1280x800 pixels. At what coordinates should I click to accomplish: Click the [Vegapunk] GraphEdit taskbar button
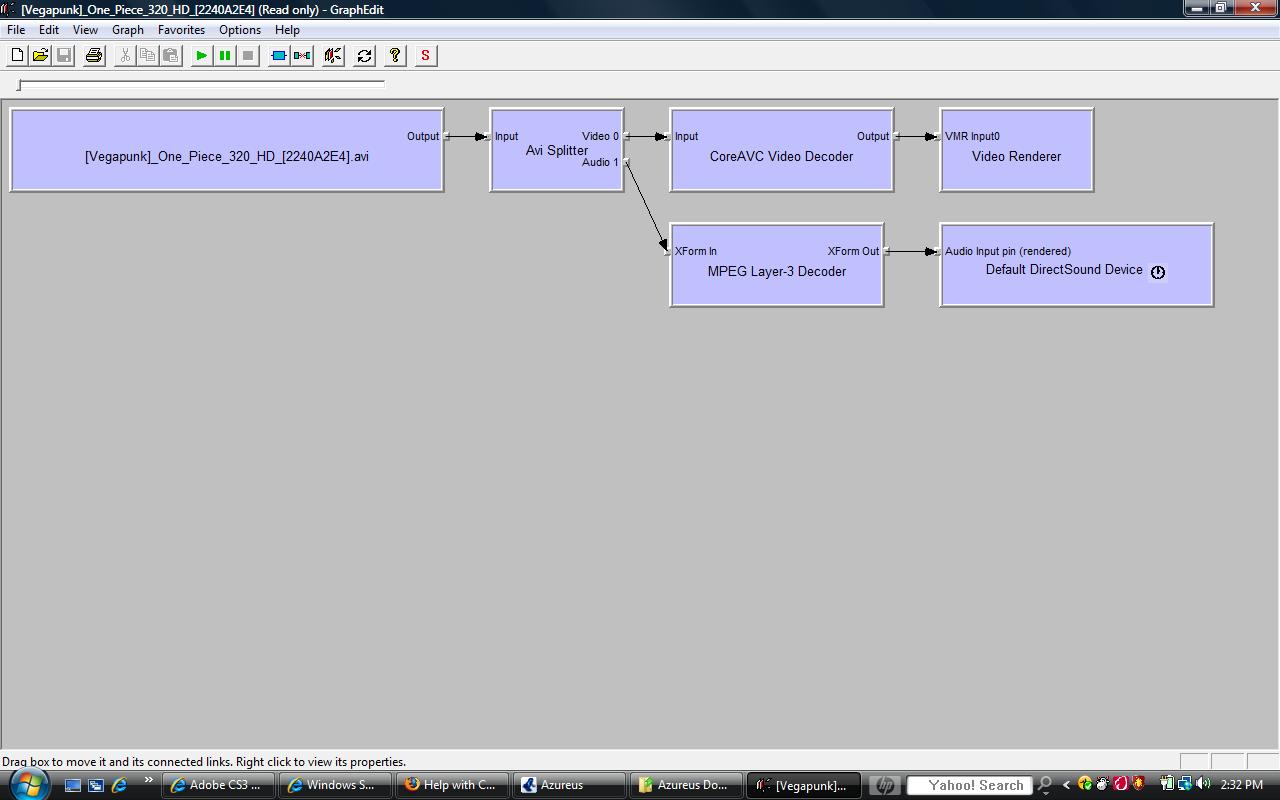pos(803,785)
